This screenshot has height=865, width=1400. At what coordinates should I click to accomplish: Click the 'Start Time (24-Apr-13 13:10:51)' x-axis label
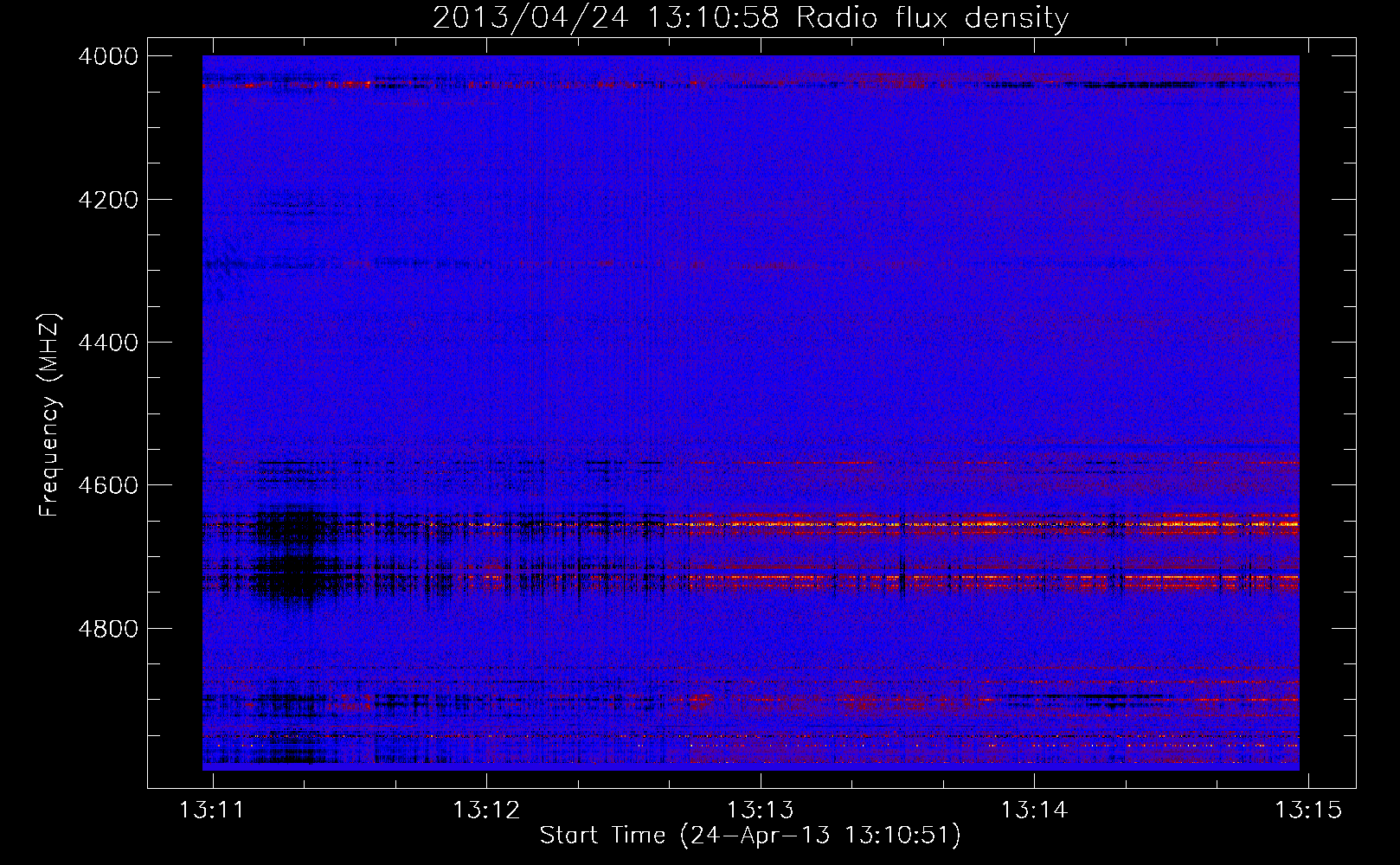[750, 836]
